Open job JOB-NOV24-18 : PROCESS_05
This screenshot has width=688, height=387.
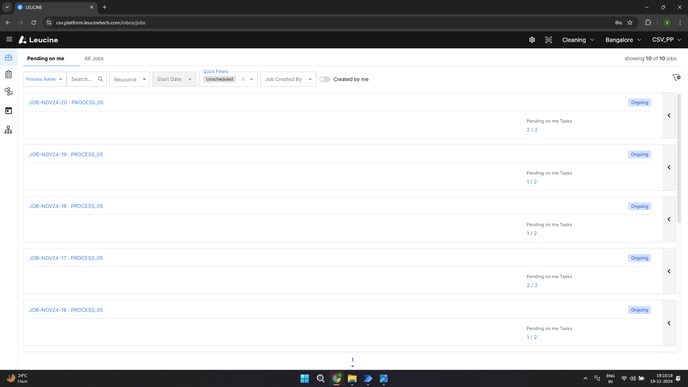point(66,206)
